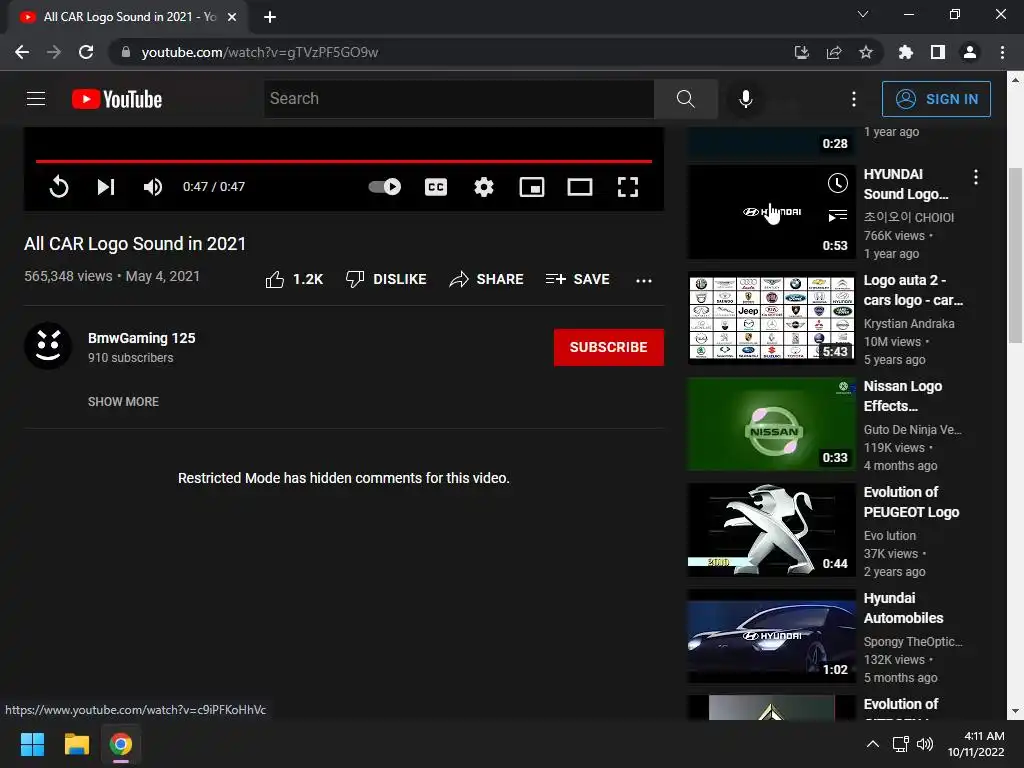Close the YouTube browser tab
The image size is (1024, 768).
[x=232, y=17]
